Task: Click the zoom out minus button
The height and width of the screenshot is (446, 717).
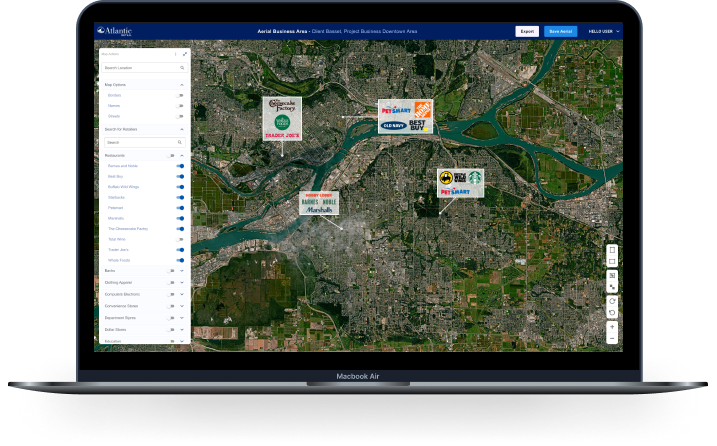Action: (x=612, y=339)
